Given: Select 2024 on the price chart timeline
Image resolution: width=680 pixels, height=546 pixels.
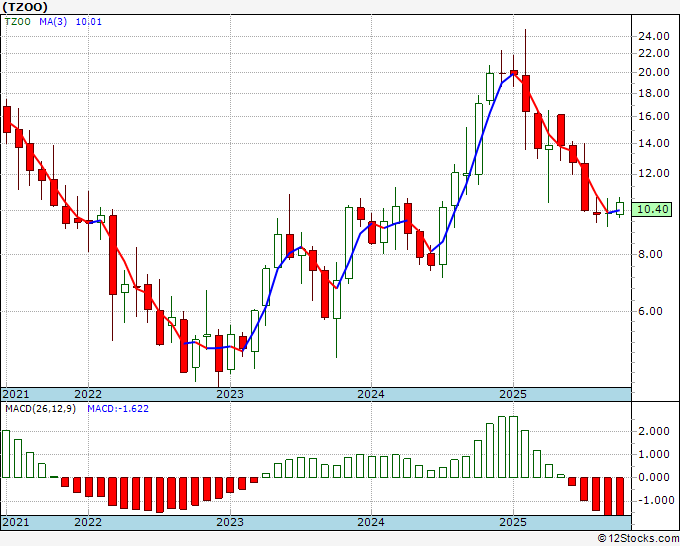Looking at the screenshot, I should pos(371,394).
